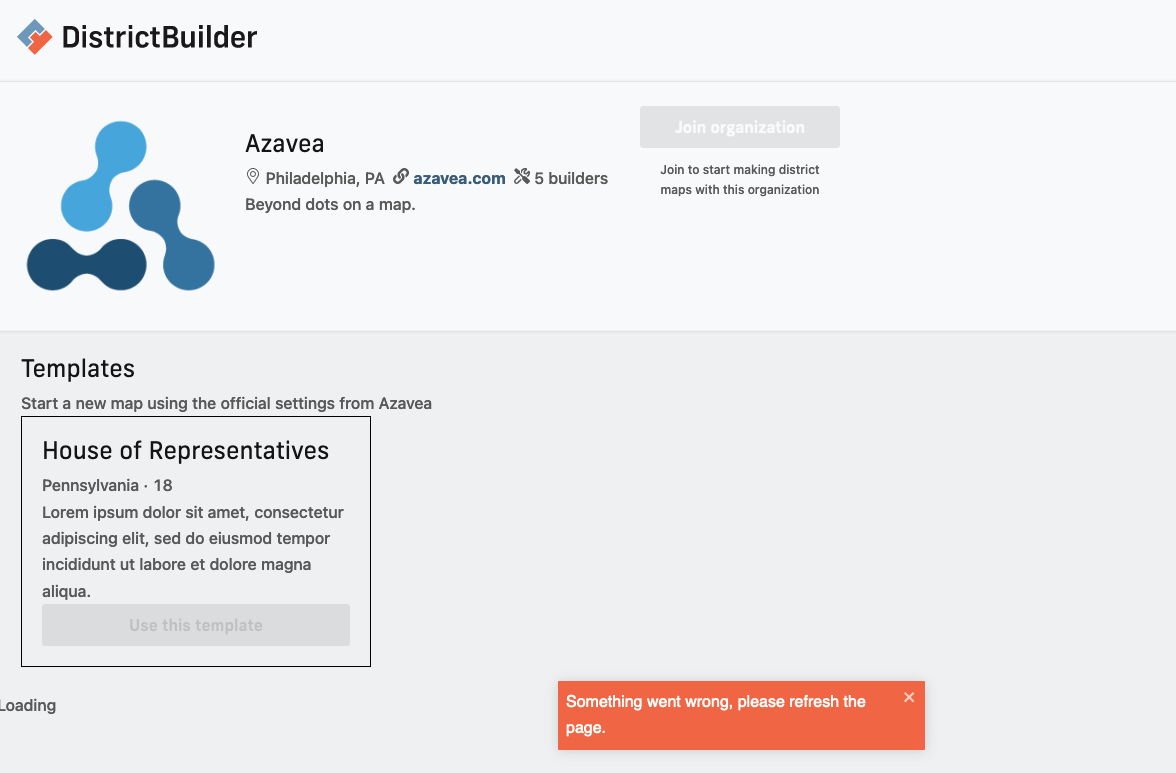Click the DistrictBuilder text in the header
Viewport: 1176px width, 773px height.
tap(160, 37)
